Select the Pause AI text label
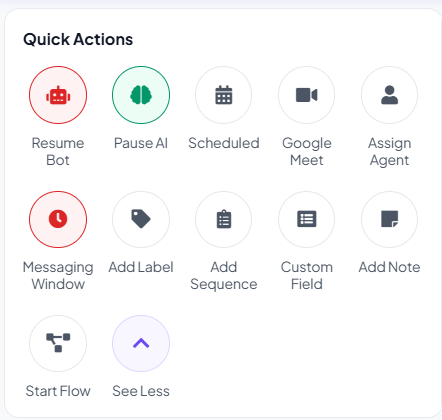 (141, 143)
